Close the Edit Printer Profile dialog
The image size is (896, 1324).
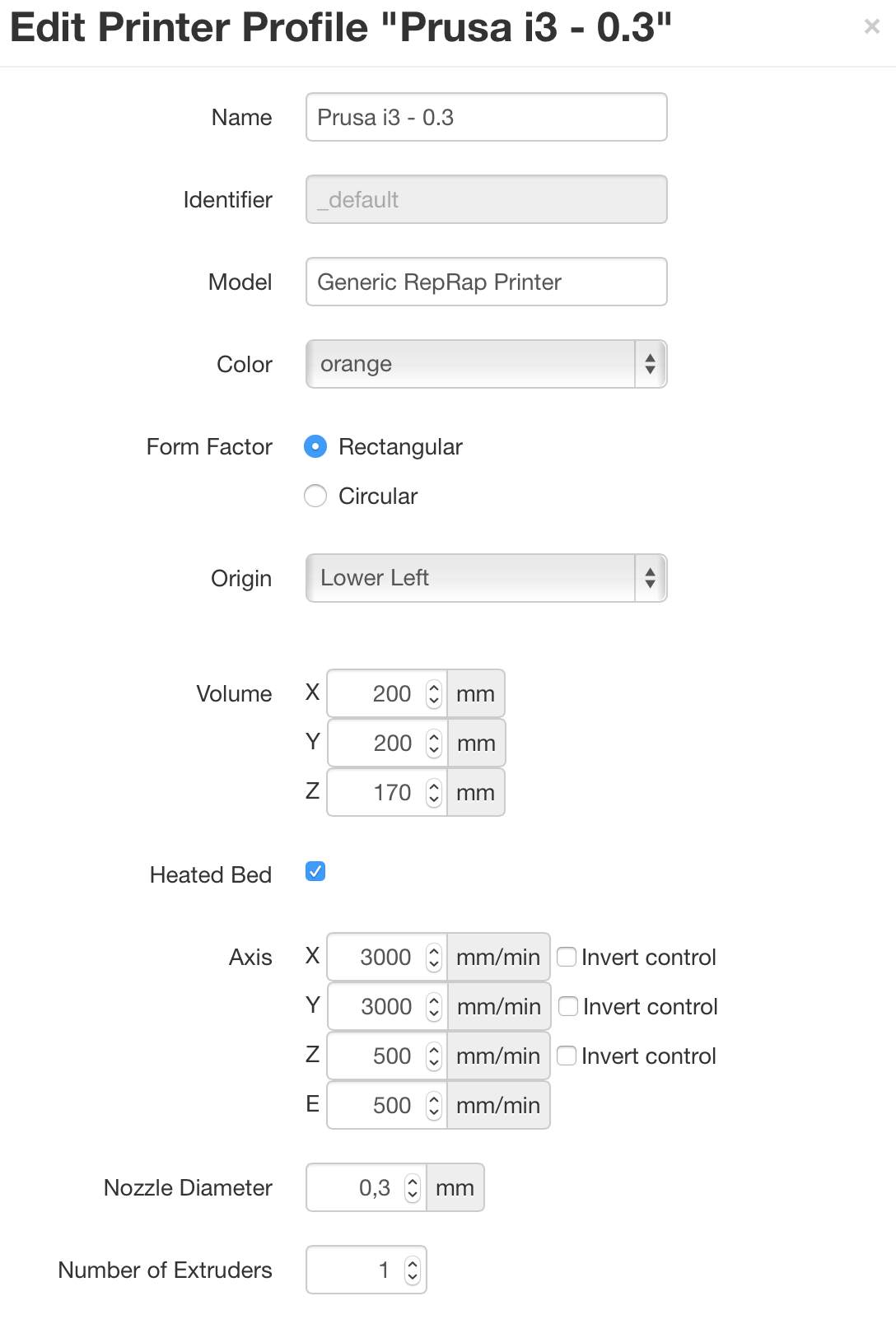[871, 27]
